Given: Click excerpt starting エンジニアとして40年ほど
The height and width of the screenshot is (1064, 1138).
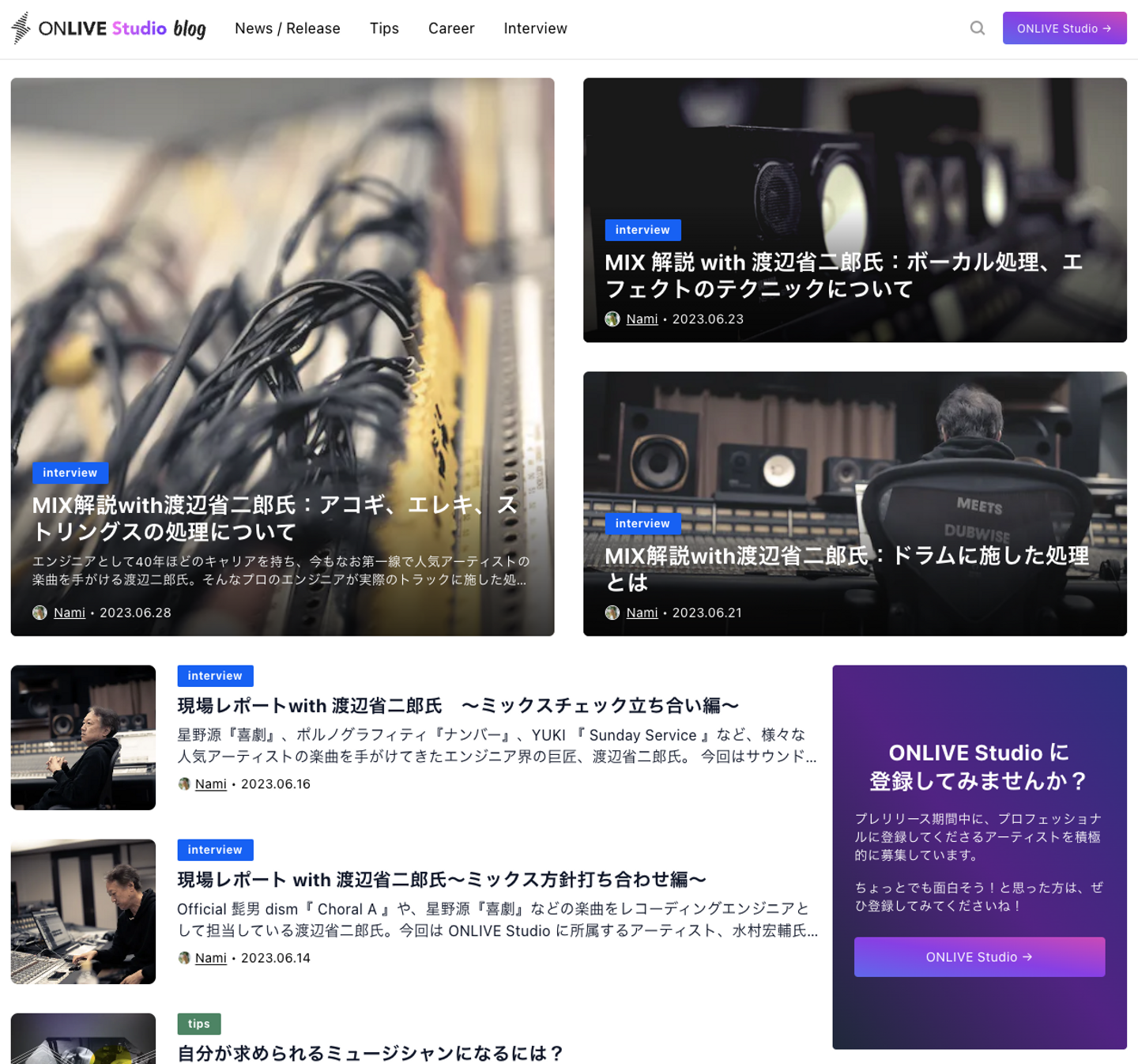Looking at the screenshot, I should (x=281, y=570).
